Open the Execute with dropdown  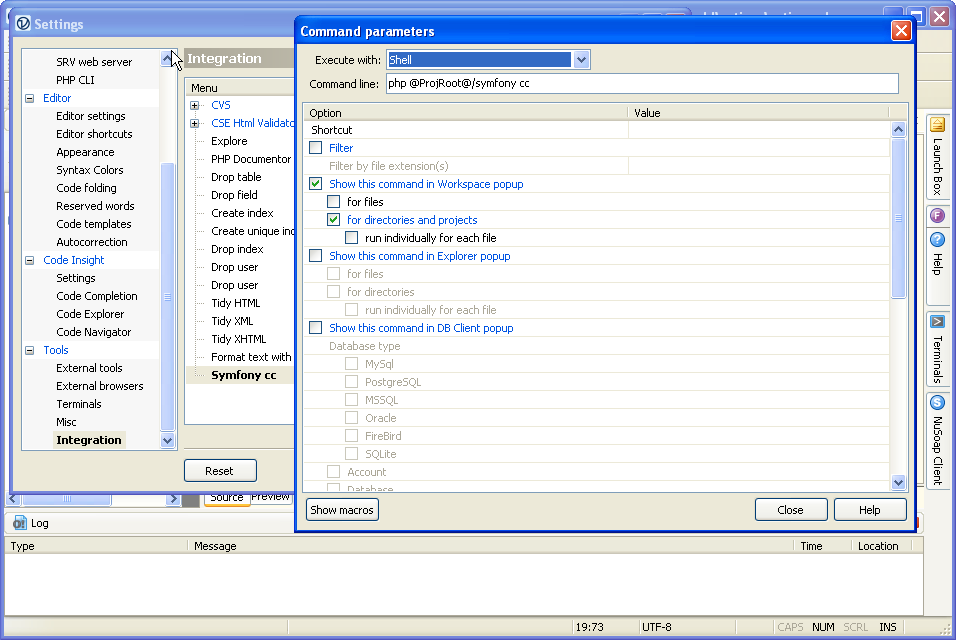(582, 60)
